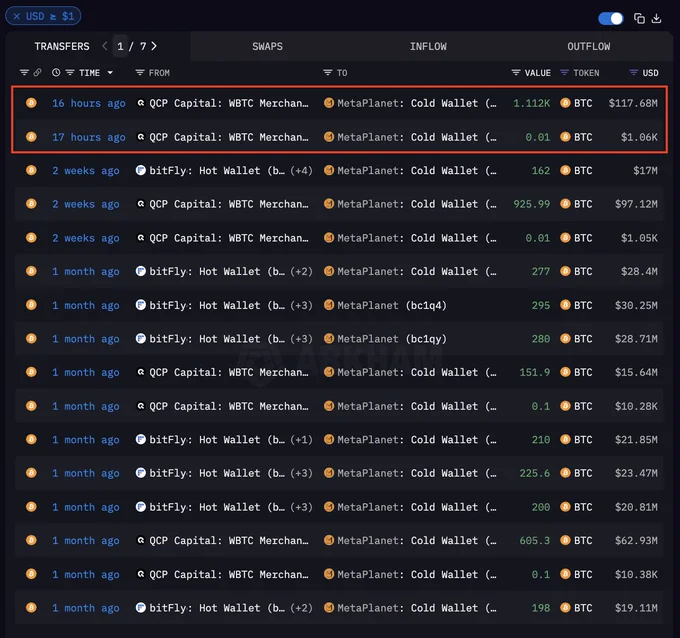Click the $1.06K USD amount
Image resolution: width=680 pixels, height=638 pixels.
[639, 137]
